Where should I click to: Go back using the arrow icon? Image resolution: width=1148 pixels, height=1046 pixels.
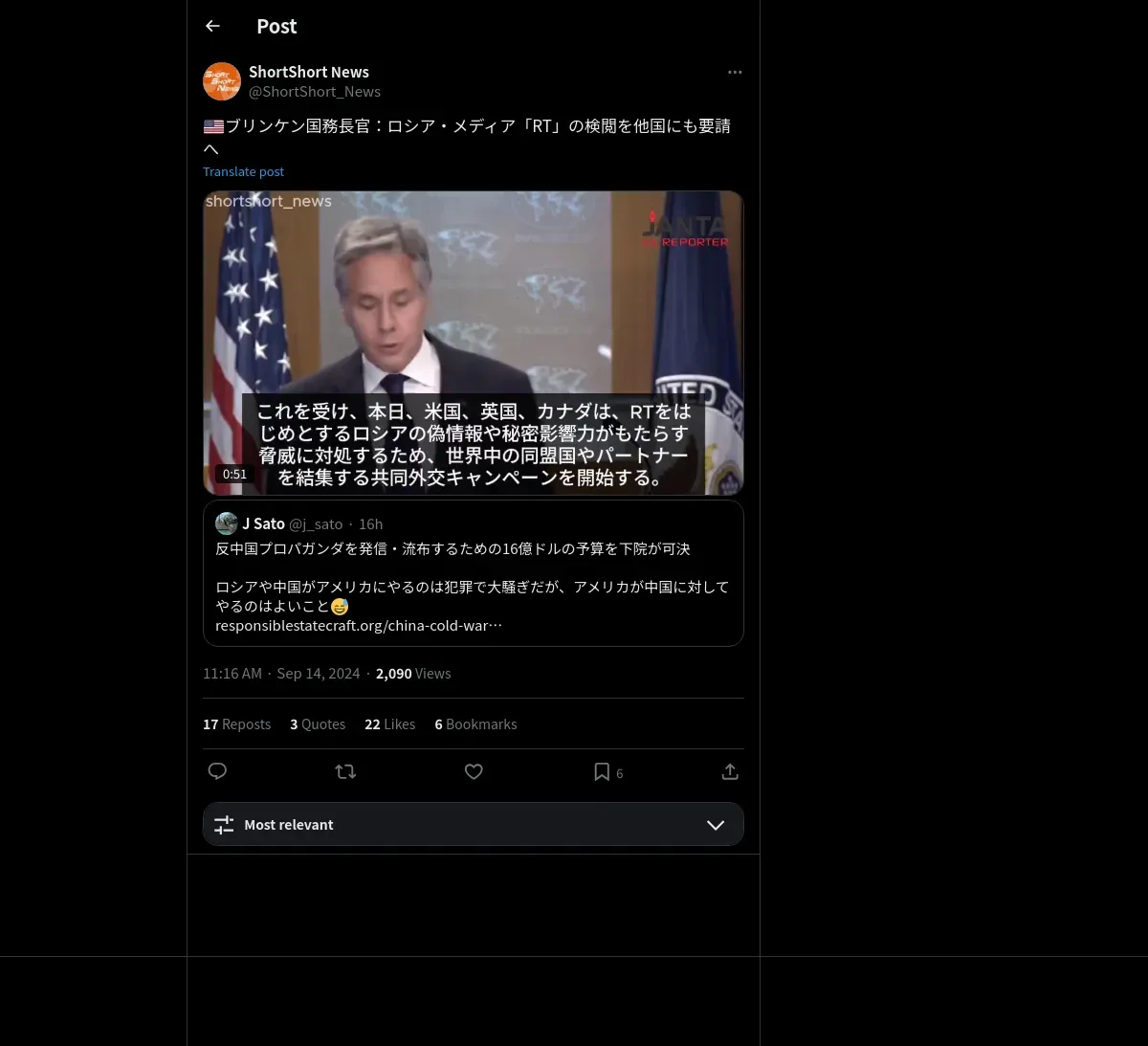(212, 26)
